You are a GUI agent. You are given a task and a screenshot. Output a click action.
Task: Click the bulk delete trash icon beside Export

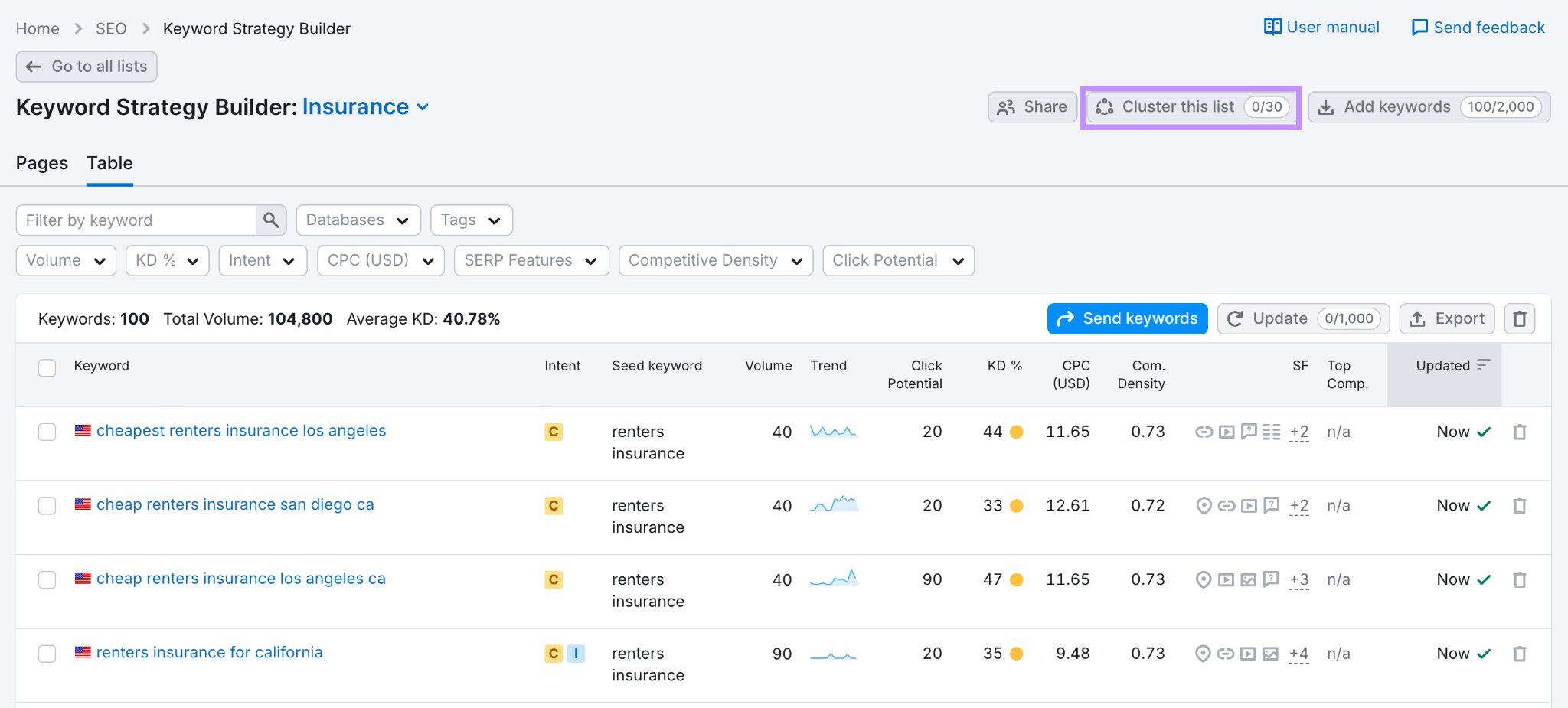tap(1520, 319)
